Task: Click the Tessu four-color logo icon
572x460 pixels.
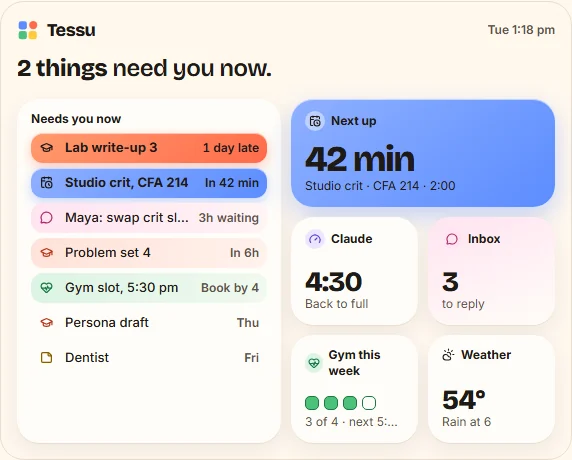Action: [28, 30]
